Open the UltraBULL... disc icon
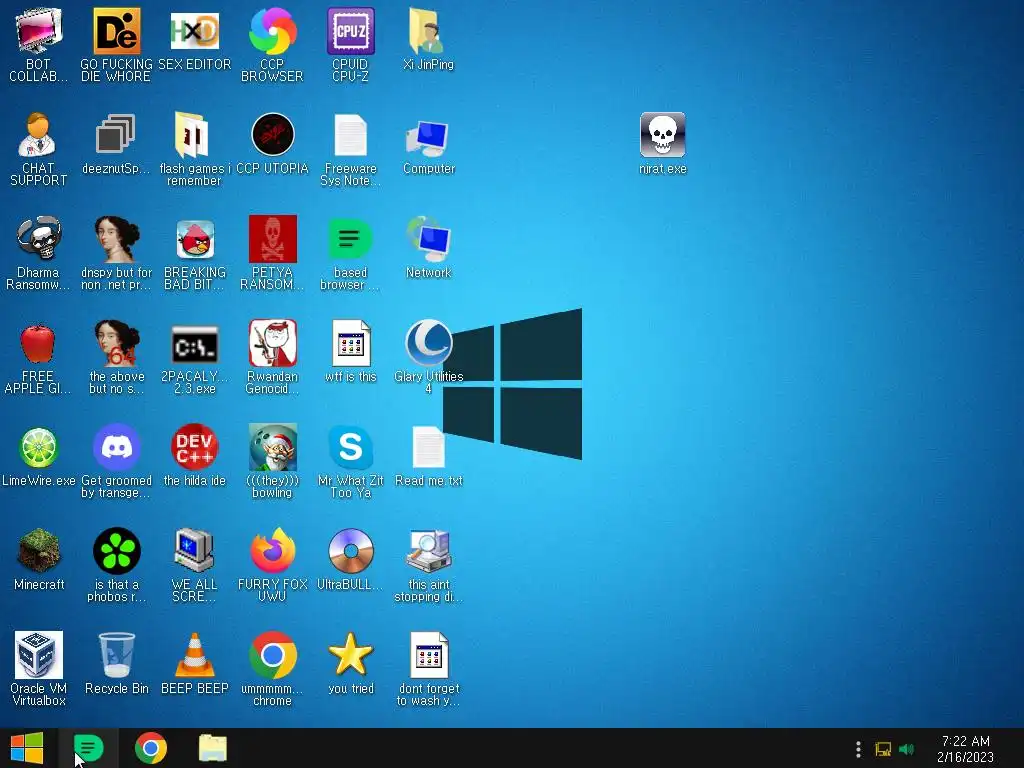Image resolution: width=1024 pixels, height=768 pixels. [x=351, y=560]
